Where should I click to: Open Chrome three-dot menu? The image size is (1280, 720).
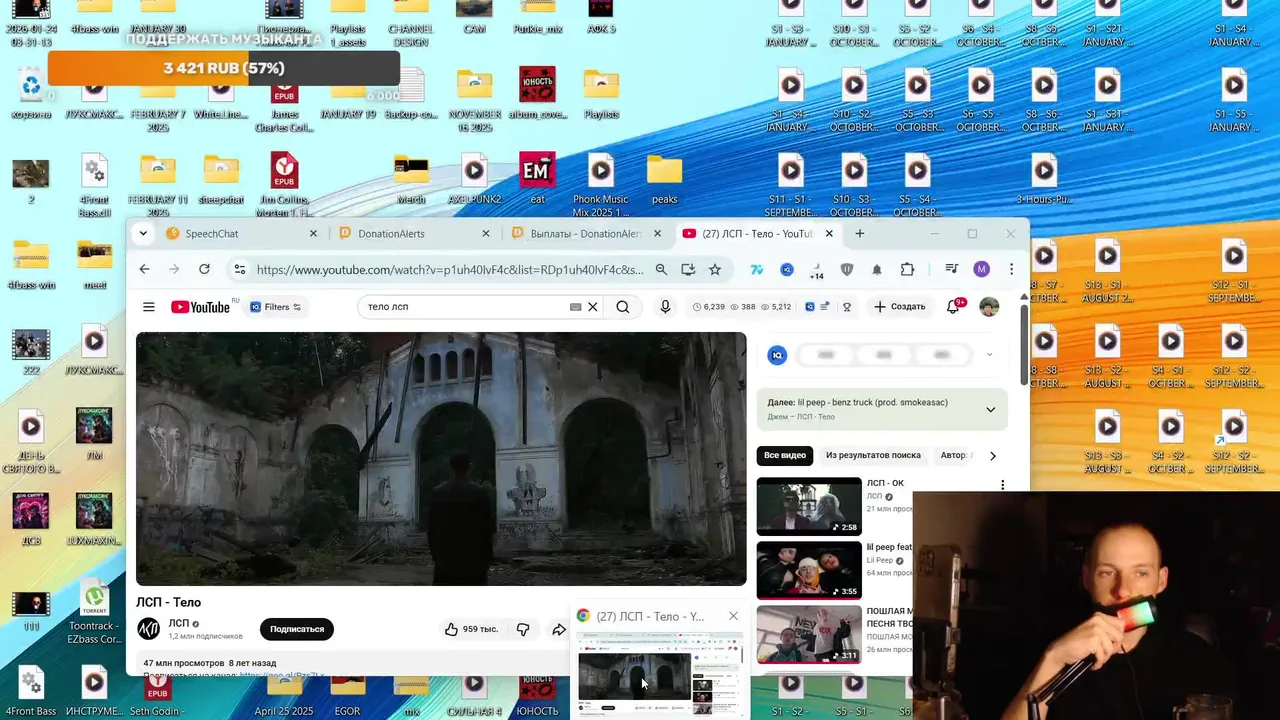tap(1011, 269)
